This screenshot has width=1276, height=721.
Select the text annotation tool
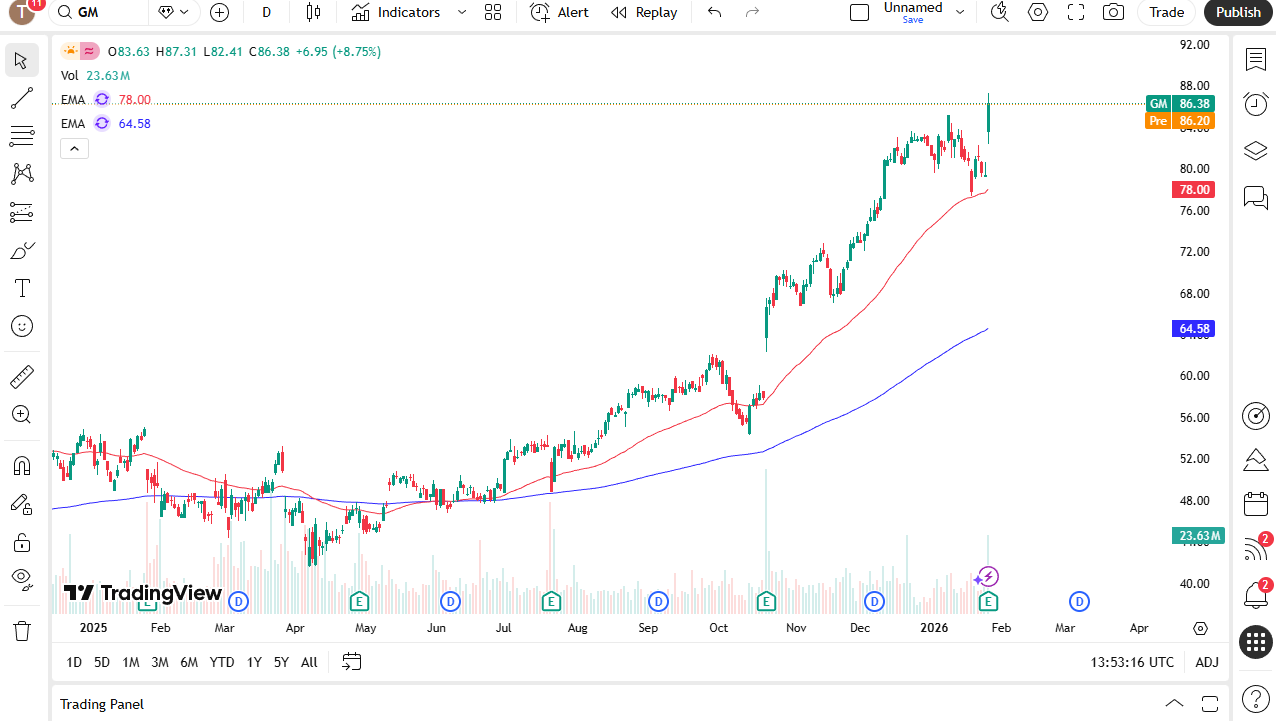22,288
